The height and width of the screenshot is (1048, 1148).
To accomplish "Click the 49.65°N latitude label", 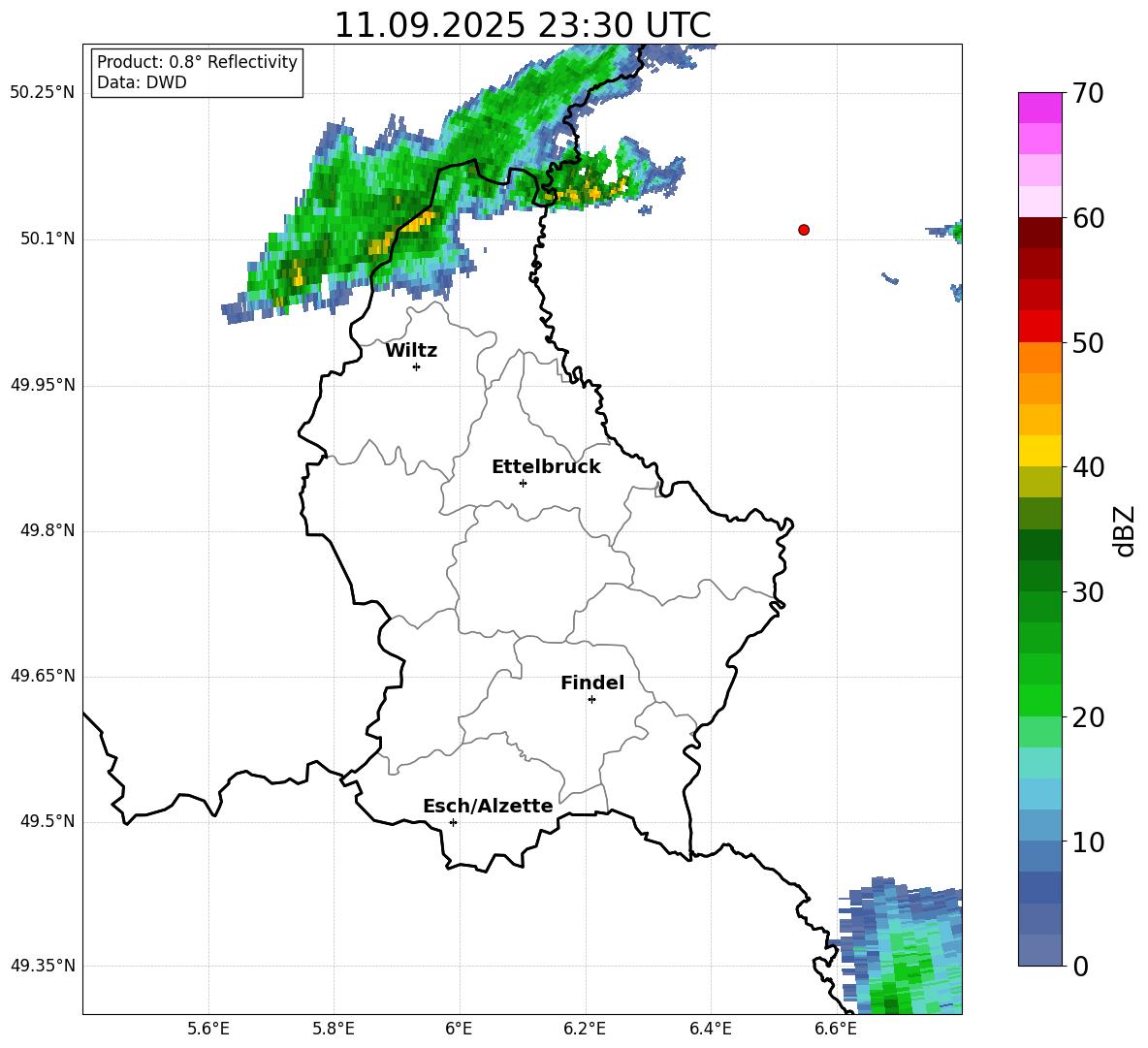I will tap(43, 676).
